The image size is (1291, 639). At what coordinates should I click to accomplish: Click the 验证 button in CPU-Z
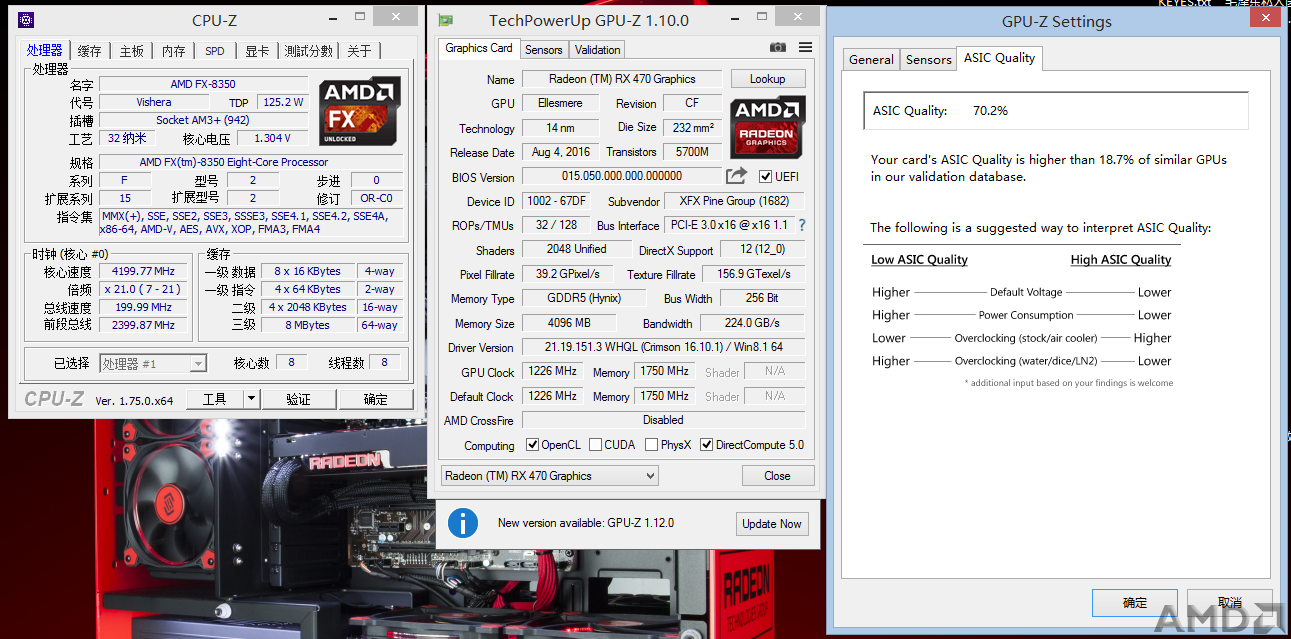(x=298, y=399)
